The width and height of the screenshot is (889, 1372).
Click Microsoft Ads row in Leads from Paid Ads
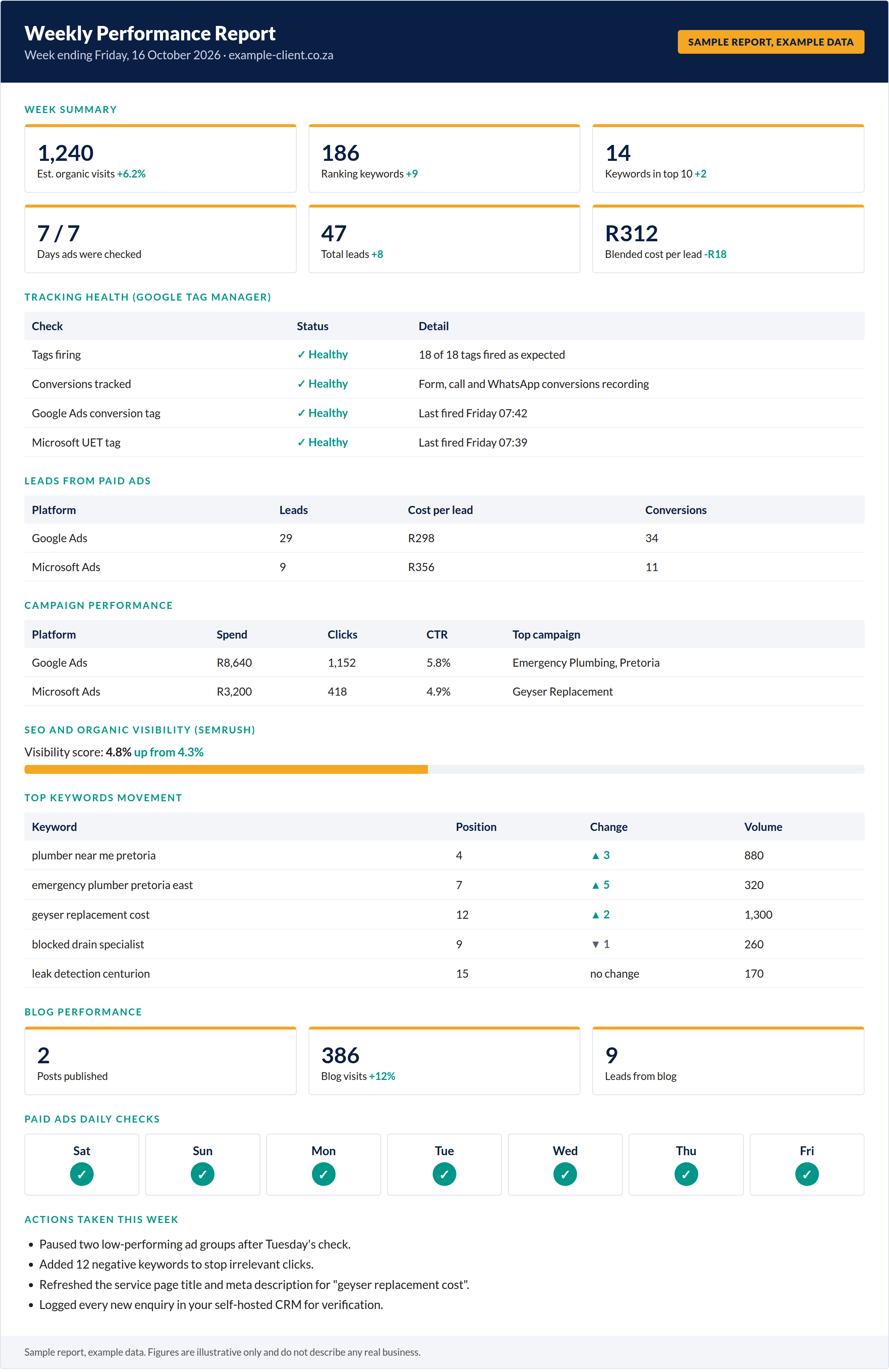coord(444,567)
